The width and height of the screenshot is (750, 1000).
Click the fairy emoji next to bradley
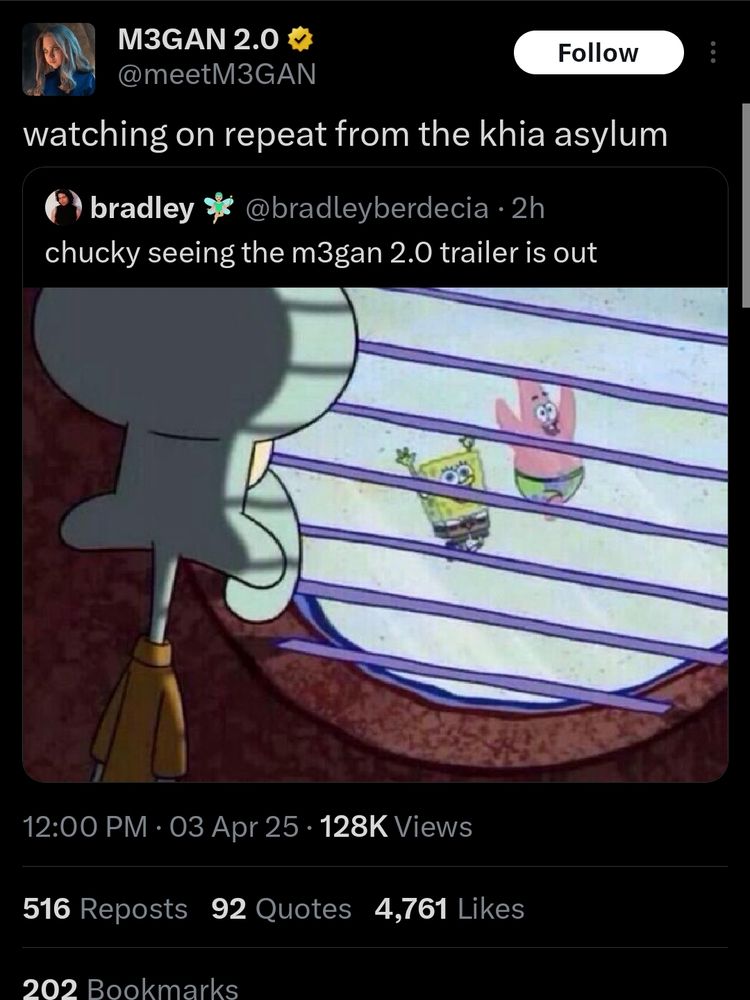tap(218, 207)
